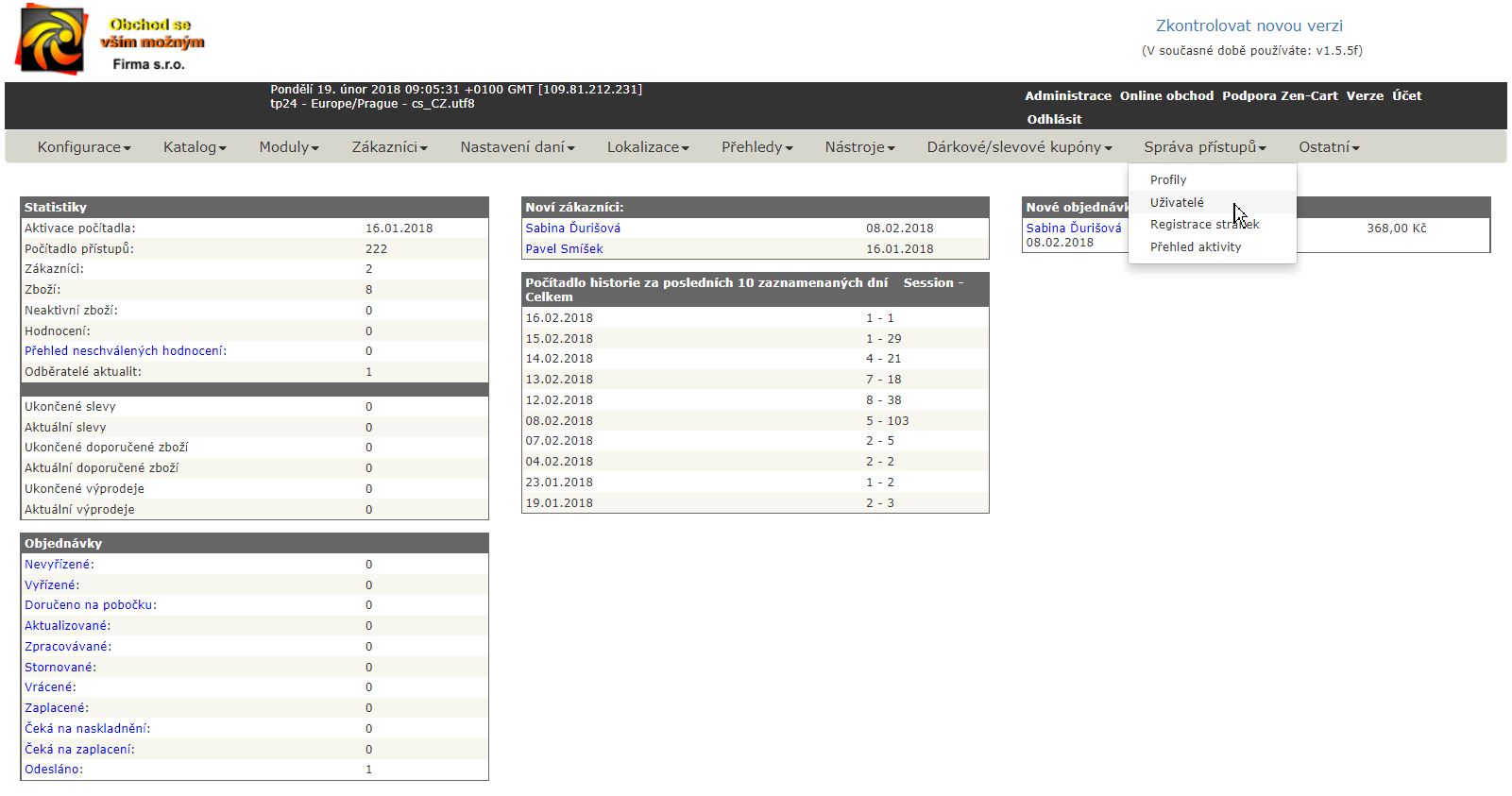Open the Katalog dropdown menu
This screenshot has width=1512, height=796.
(x=195, y=147)
